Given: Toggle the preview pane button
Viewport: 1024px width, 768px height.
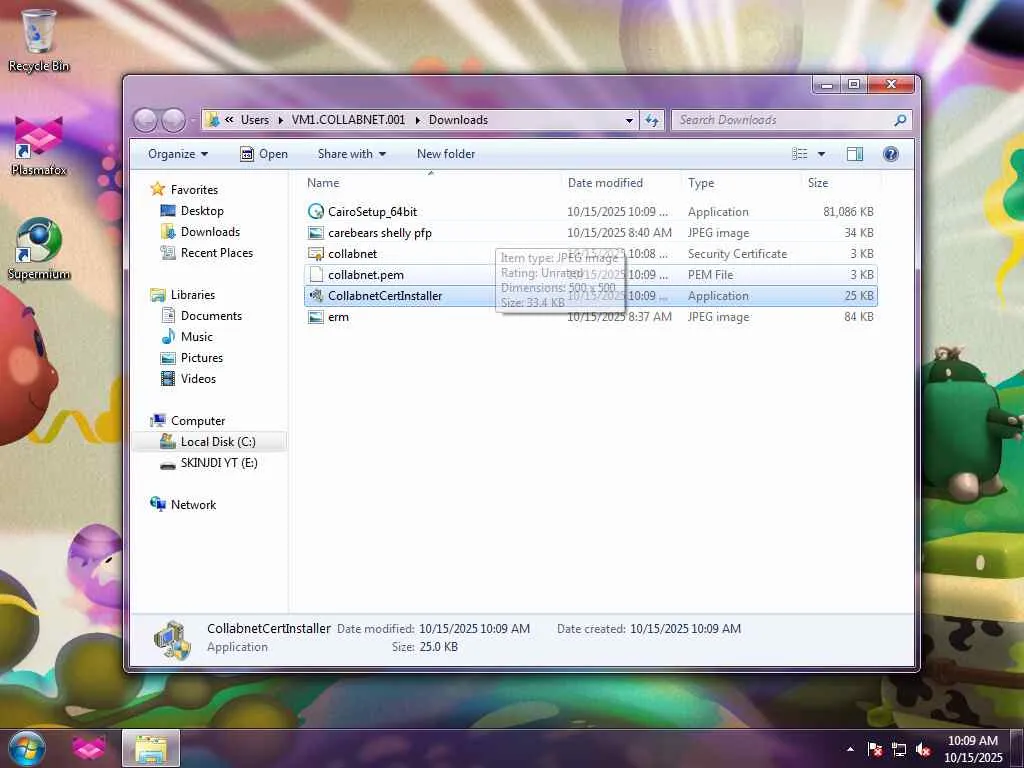Looking at the screenshot, I should 854,154.
